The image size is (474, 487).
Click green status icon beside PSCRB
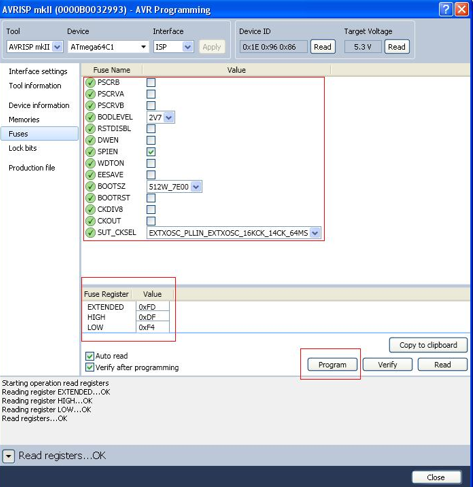point(90,82)
